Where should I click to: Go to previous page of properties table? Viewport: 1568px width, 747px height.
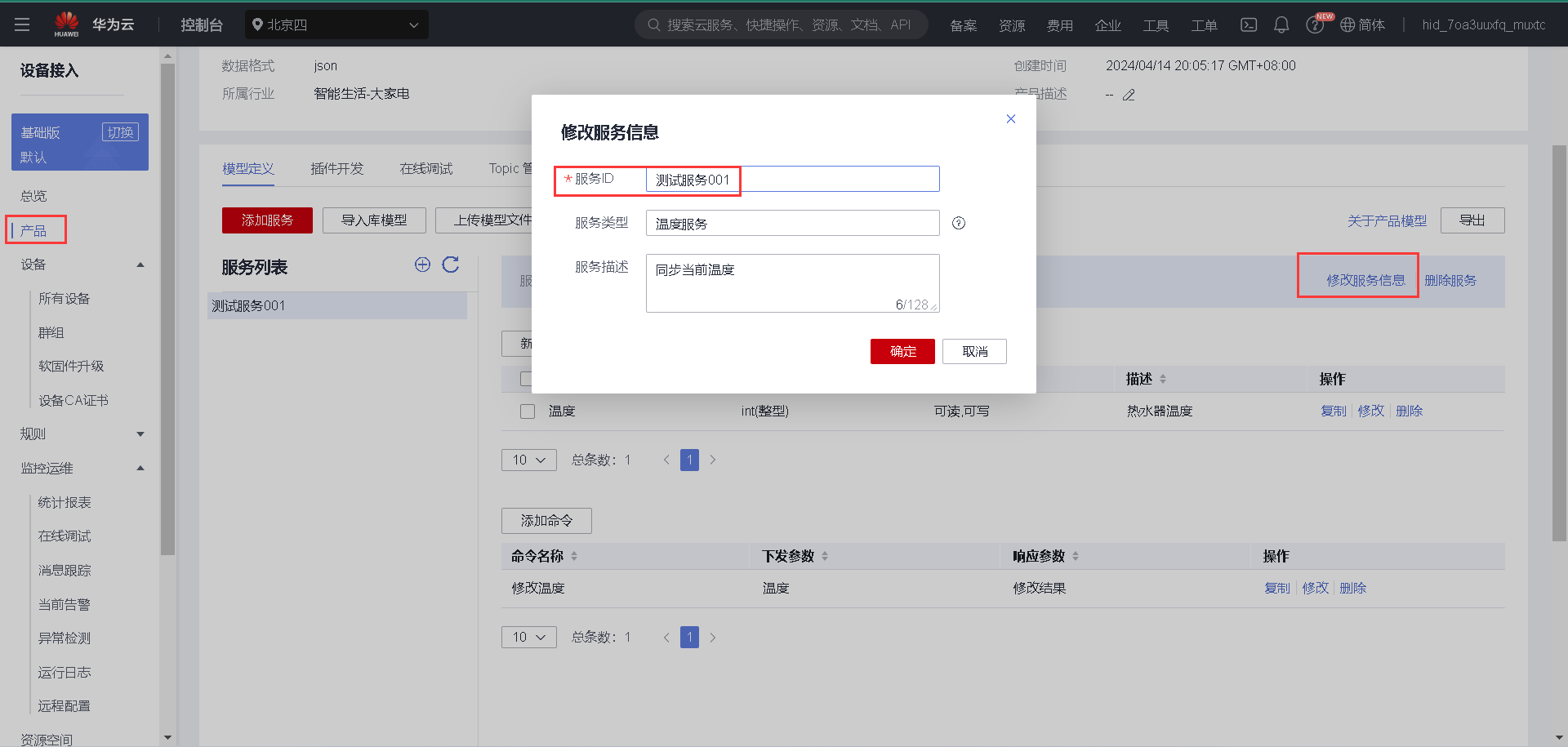pyautogui.click(x=666, y=460)
